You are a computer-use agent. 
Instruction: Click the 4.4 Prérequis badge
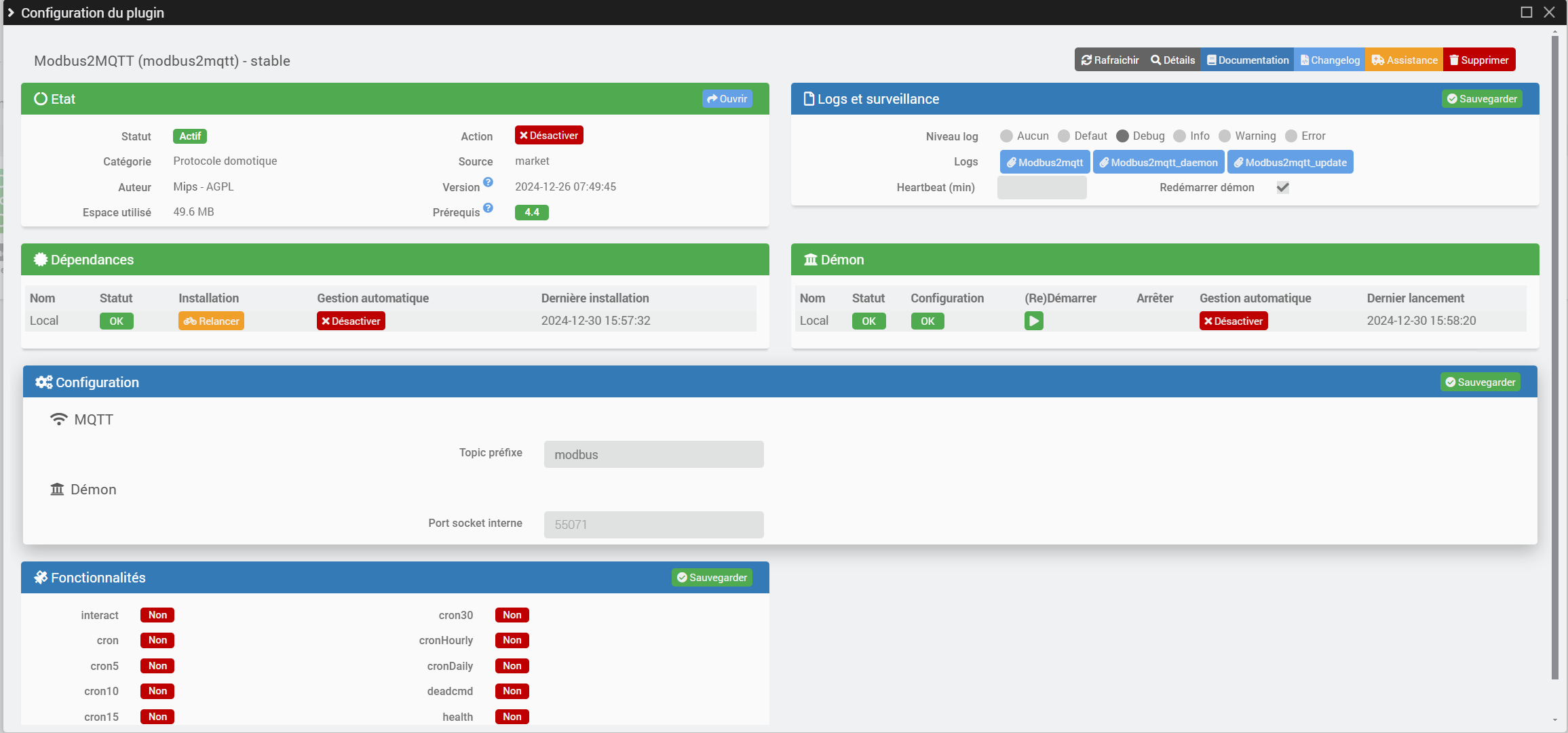click(x=532, y=212)
